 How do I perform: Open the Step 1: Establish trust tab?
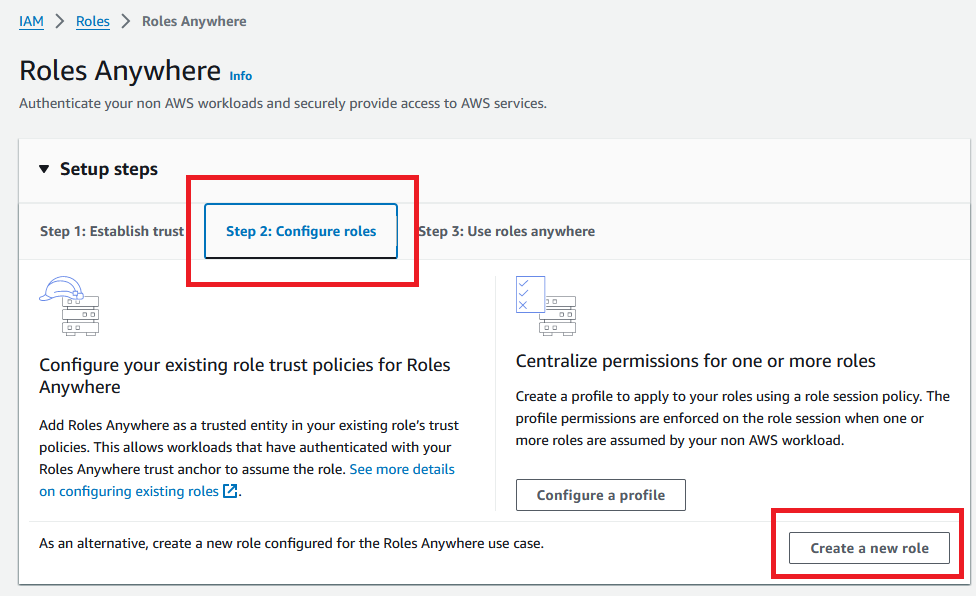(112, 231)
